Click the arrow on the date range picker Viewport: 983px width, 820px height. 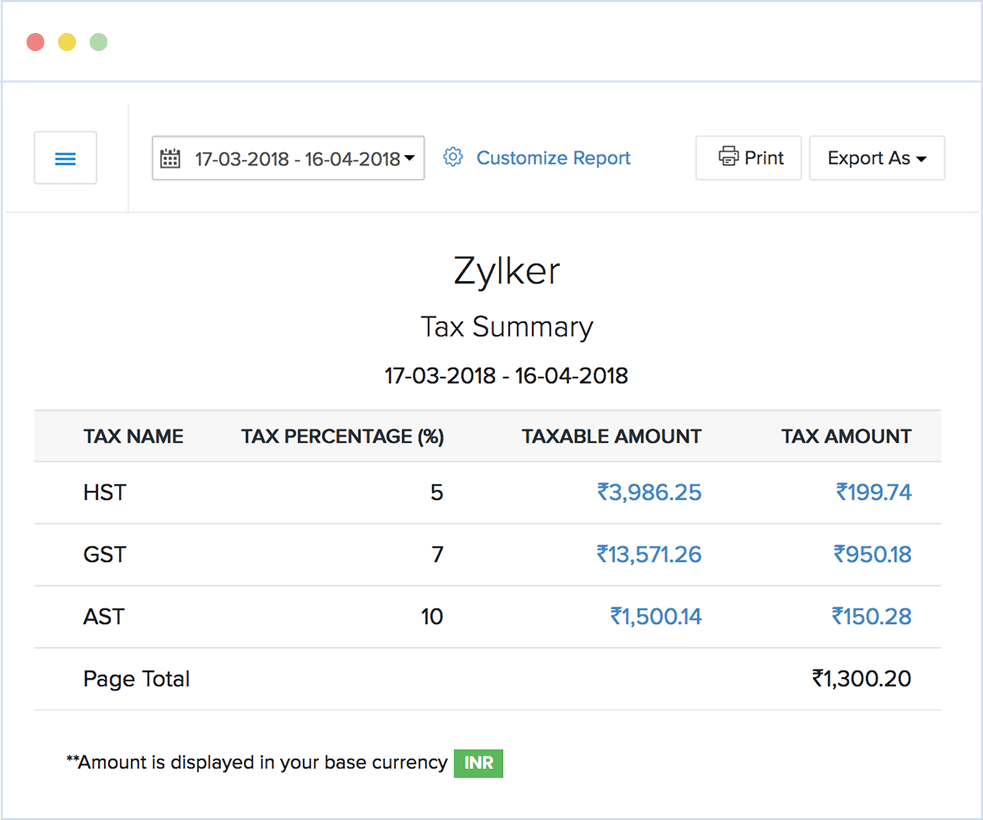[408, 157]
